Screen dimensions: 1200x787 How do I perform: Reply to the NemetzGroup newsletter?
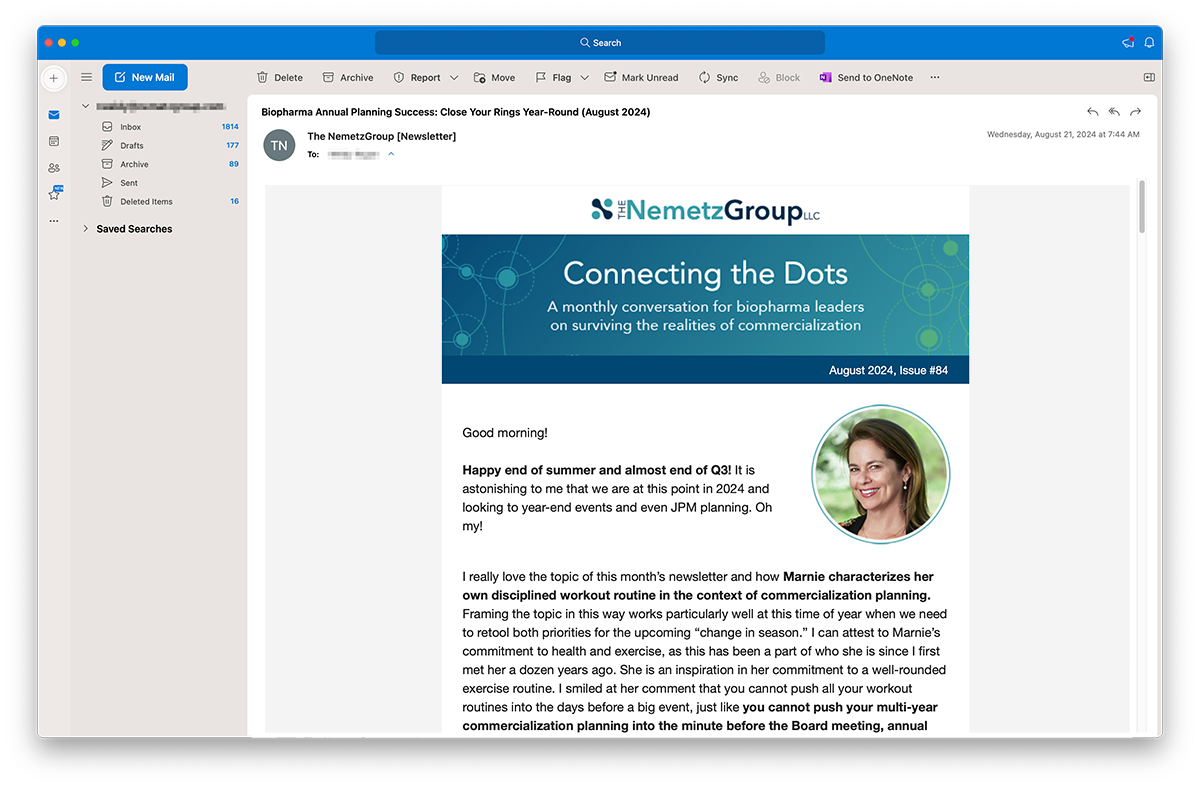[x=1092, y=112]
